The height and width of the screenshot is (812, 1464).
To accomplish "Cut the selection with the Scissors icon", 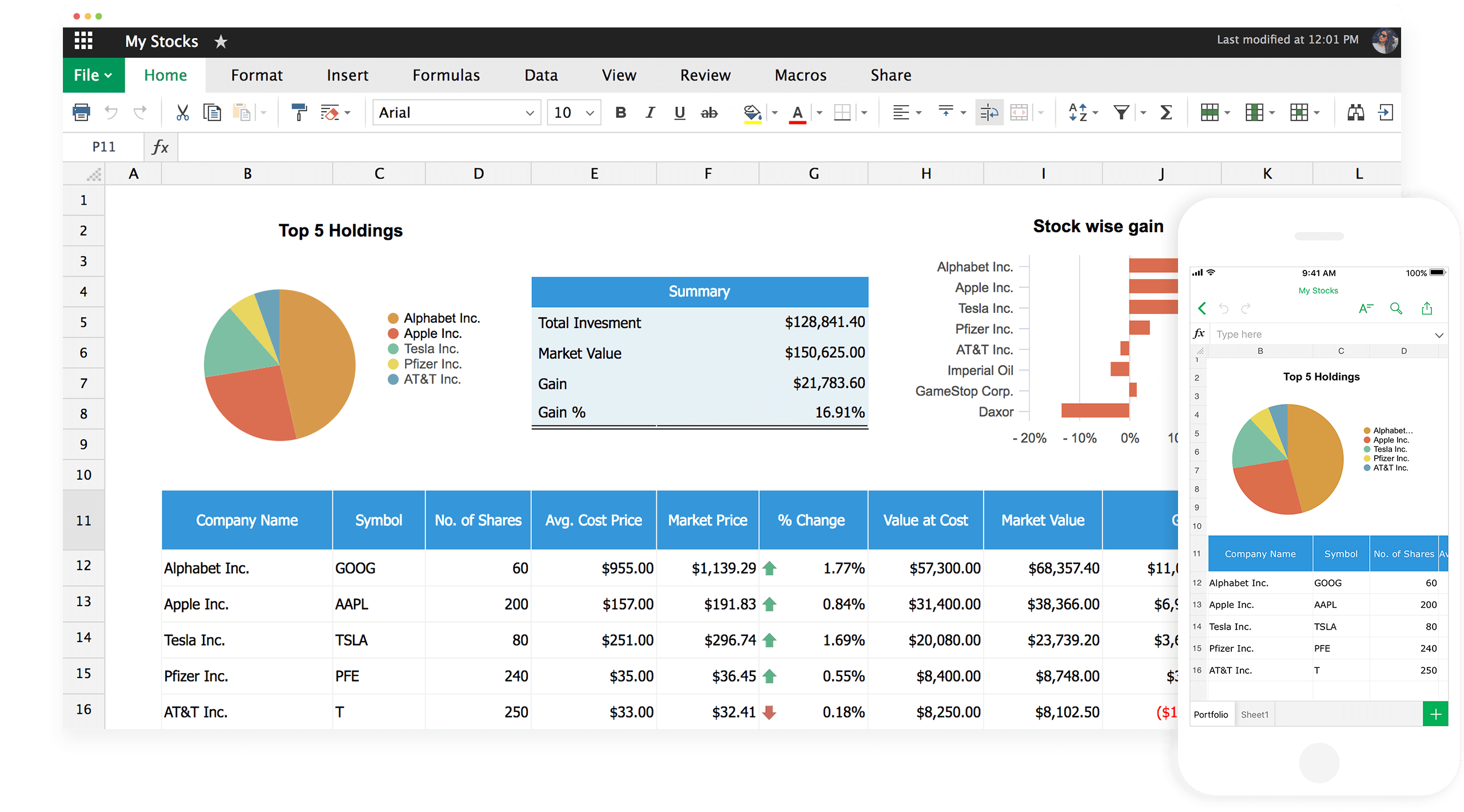I will [x=182, y=112].
